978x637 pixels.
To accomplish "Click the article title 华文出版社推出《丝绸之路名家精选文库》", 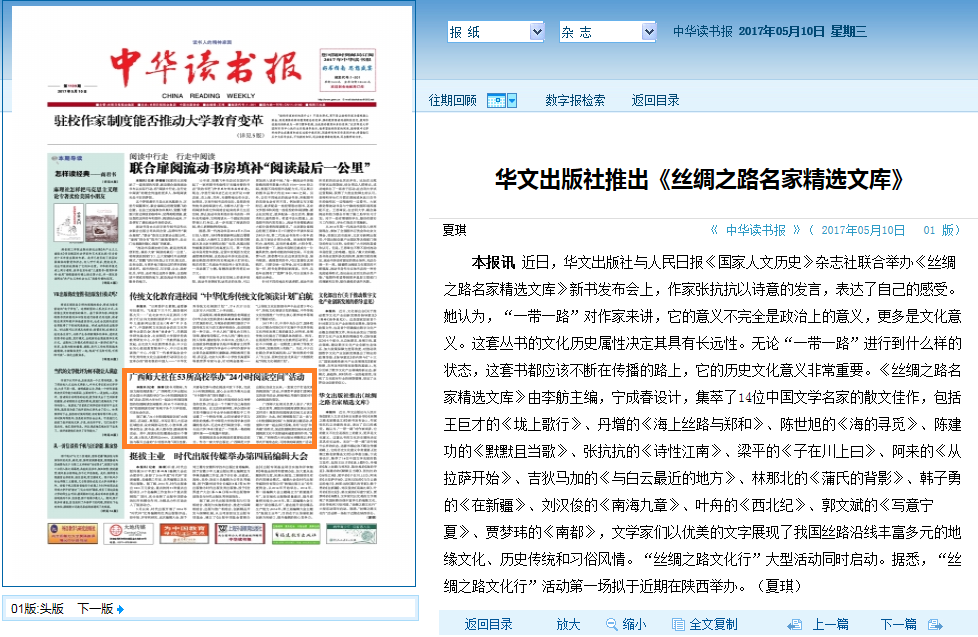I will pyautogui.click(x=699, y=180).
